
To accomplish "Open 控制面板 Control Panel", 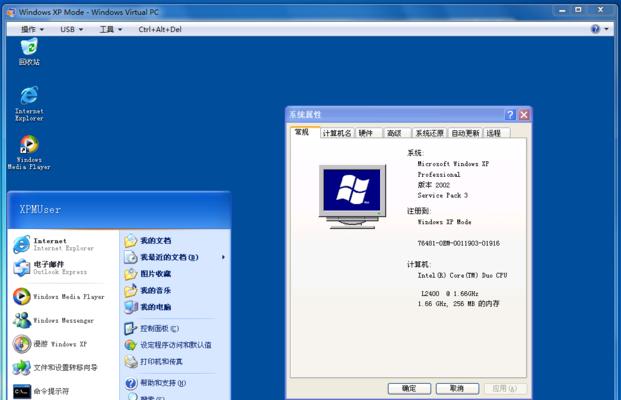I will [x=151, y=328].
